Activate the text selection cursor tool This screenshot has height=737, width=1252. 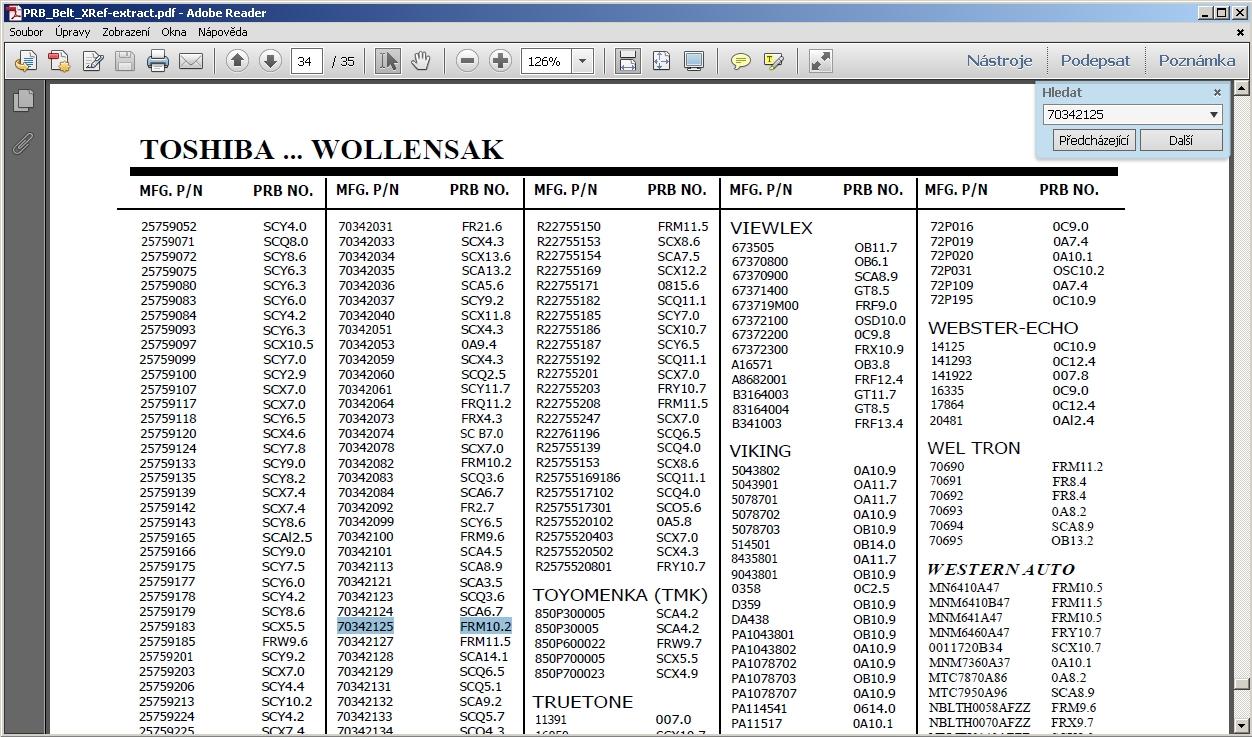point(388,61)
